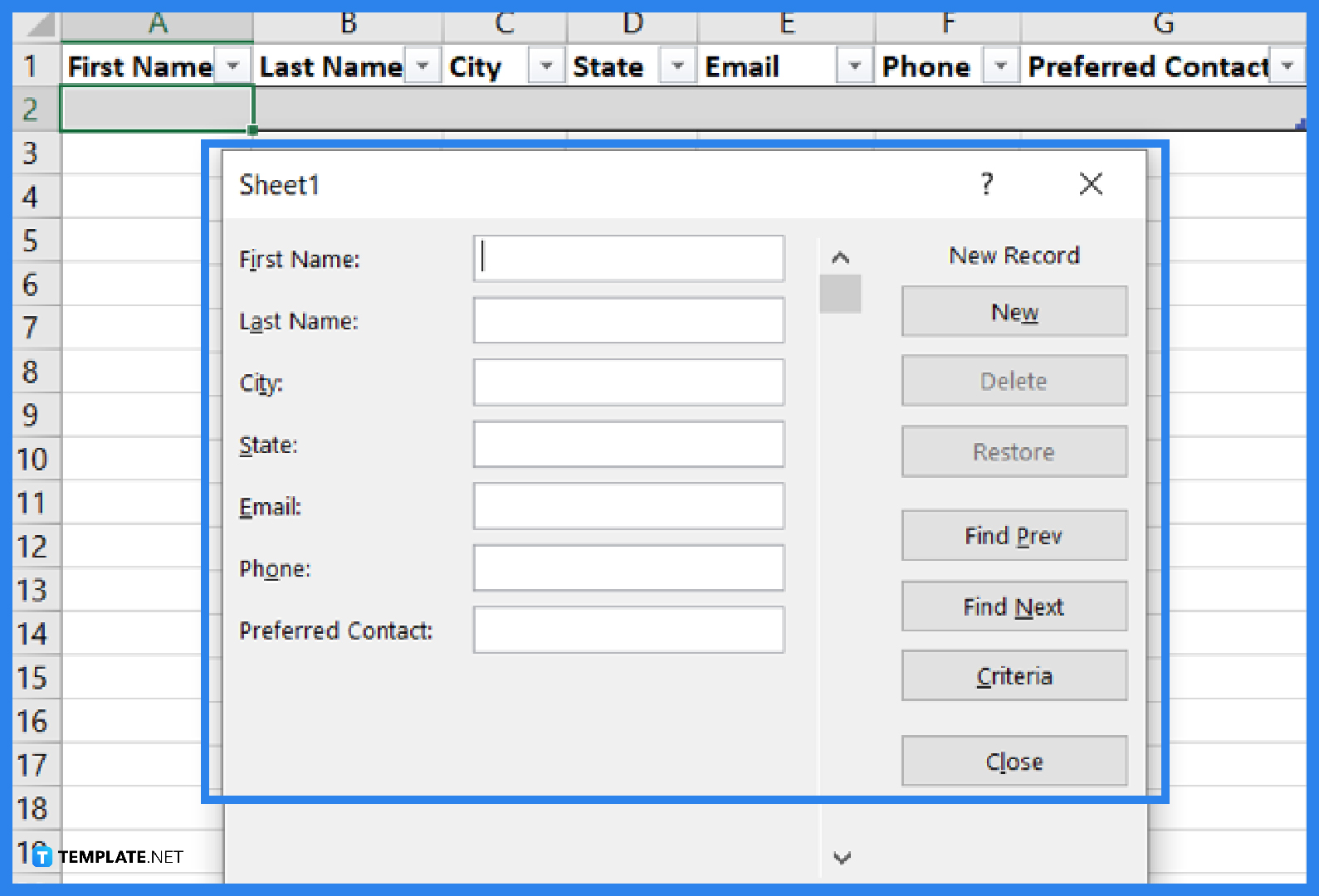This screenshot has height=896, width=1319.
Task: Click Find Next button
Action: click(1014, 606)
